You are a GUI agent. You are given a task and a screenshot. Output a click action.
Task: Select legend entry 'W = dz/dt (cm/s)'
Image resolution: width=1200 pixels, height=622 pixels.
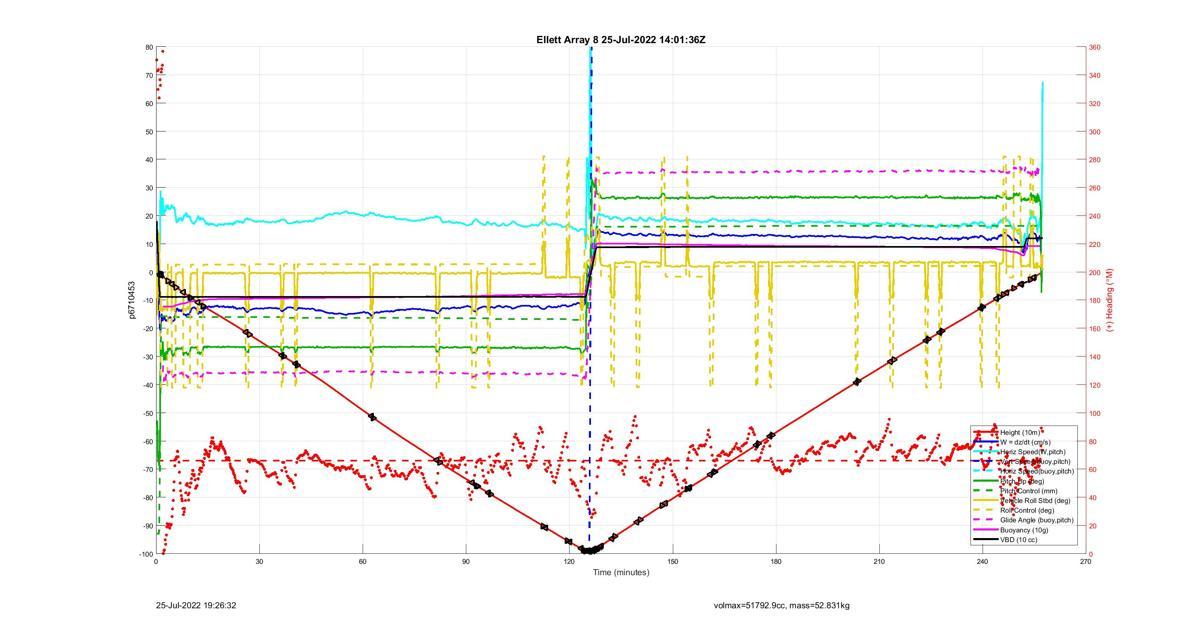[1026, 442]
